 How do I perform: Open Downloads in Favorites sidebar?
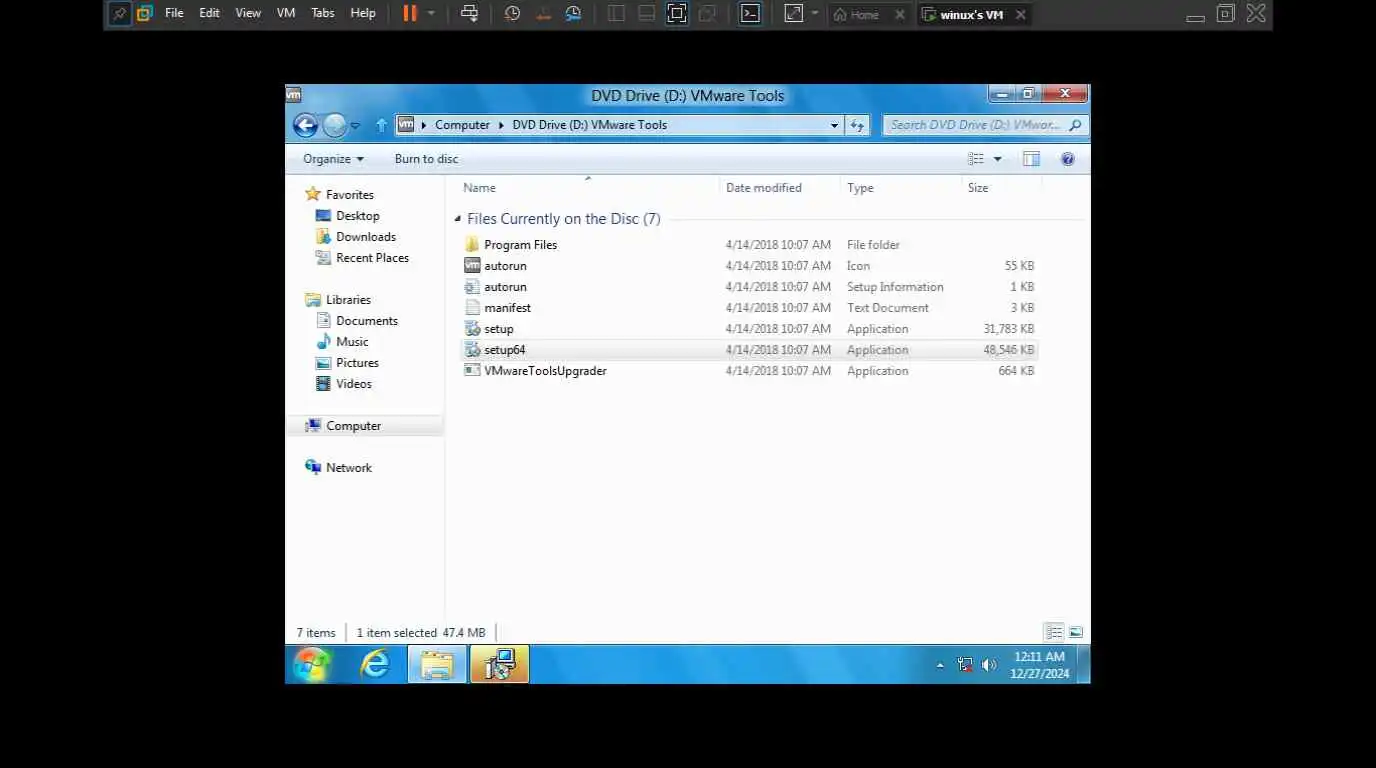tap(355, 237)
